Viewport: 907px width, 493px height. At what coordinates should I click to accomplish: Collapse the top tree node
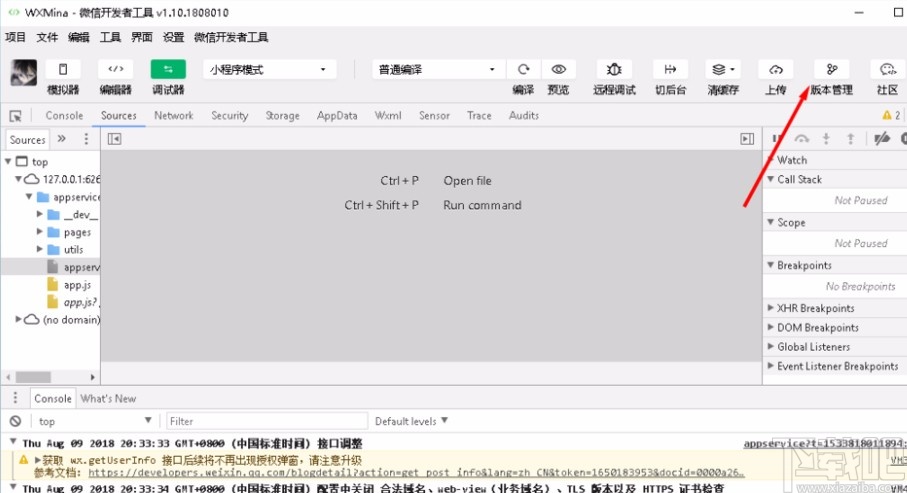pyautogui.click(x=8, y=161)
